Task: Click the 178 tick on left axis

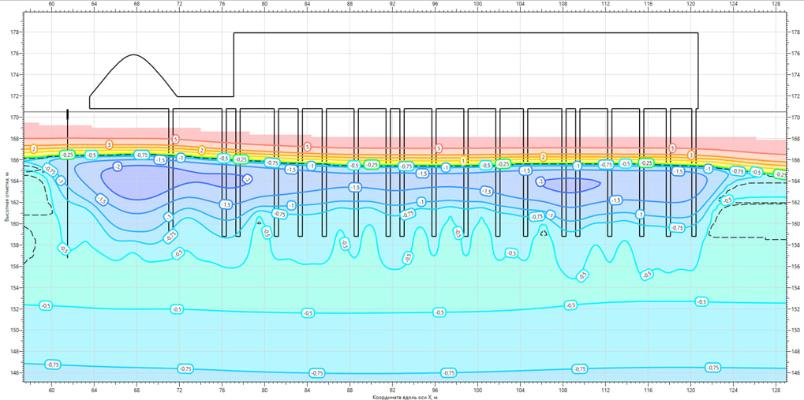Action: coord(15,31)
